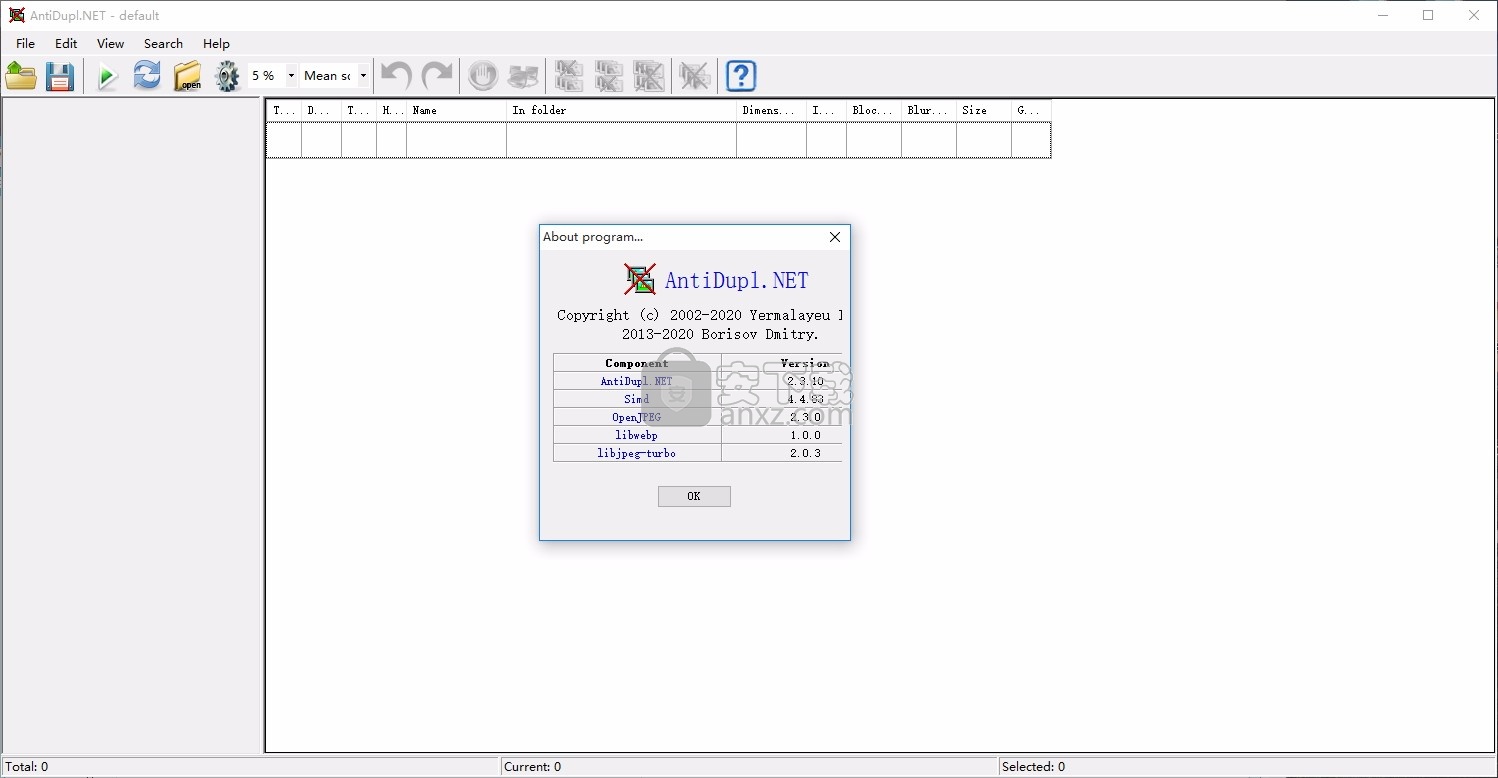Click the grey two-pictures icon beside the stop hand
The width and height of the screenshot is (1498, 778).
(x=523, y=76)
